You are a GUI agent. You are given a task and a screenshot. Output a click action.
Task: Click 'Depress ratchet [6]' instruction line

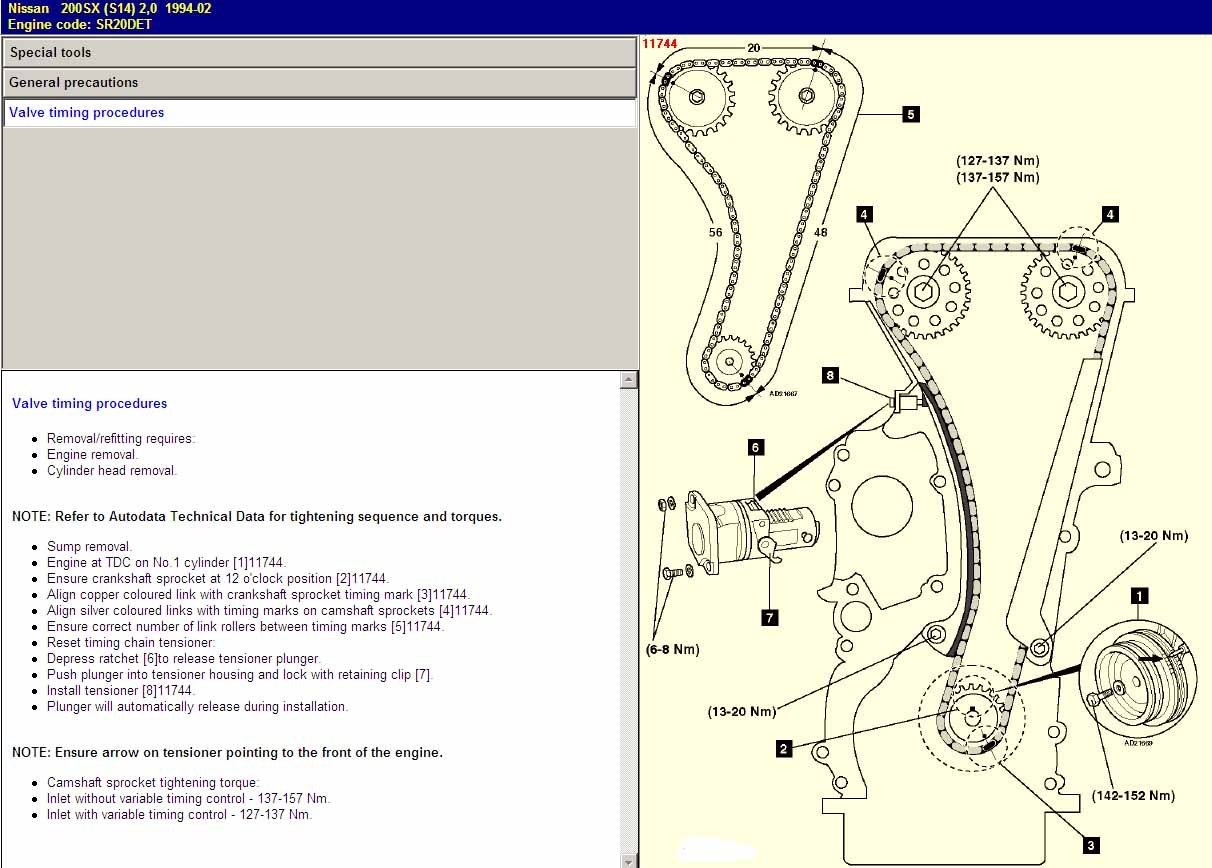(x=184, y=659)
